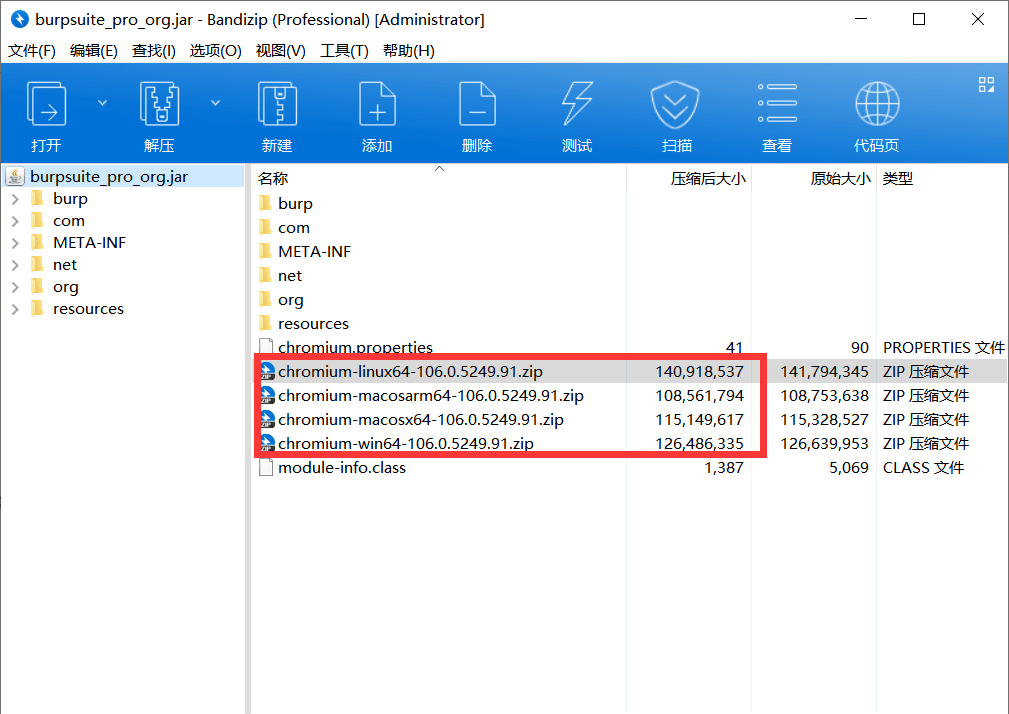
Task: Expand the org folder in tree
Action: 15,288
